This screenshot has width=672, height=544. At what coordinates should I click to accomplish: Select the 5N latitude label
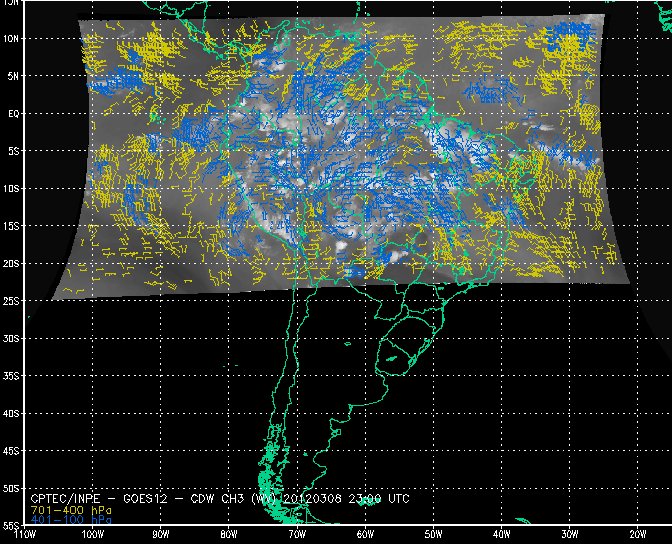13,76
